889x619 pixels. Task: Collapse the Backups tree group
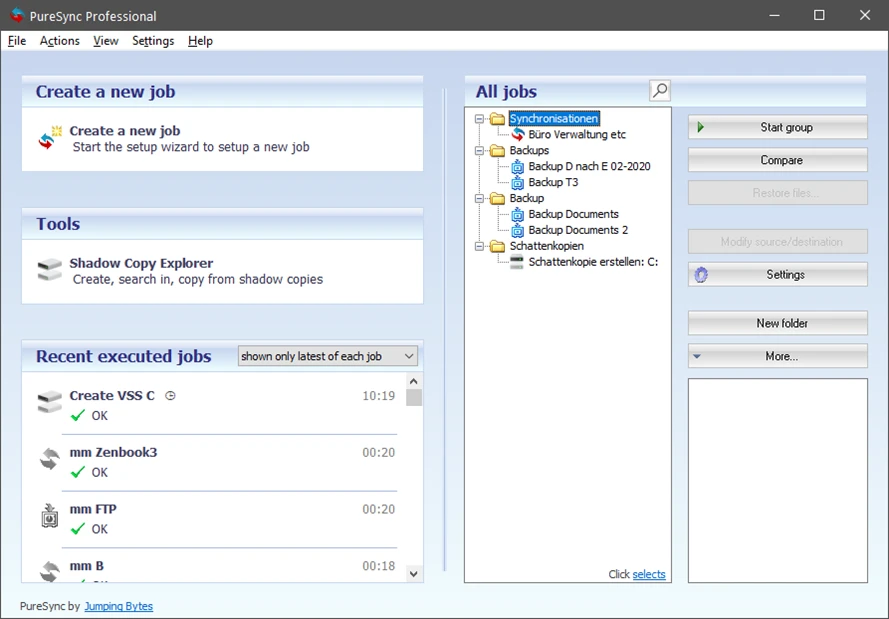[x=480, y=151]
